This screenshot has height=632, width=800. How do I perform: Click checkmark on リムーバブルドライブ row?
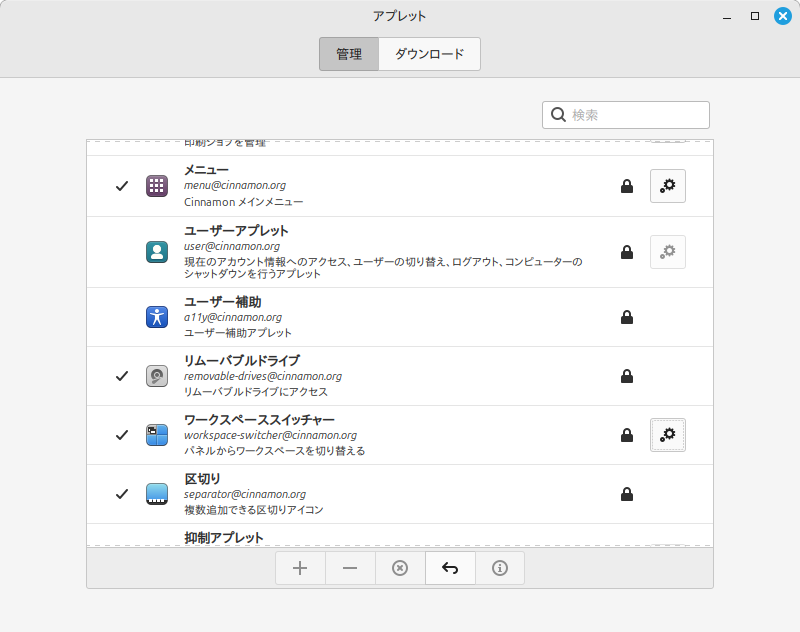[122, 376]
